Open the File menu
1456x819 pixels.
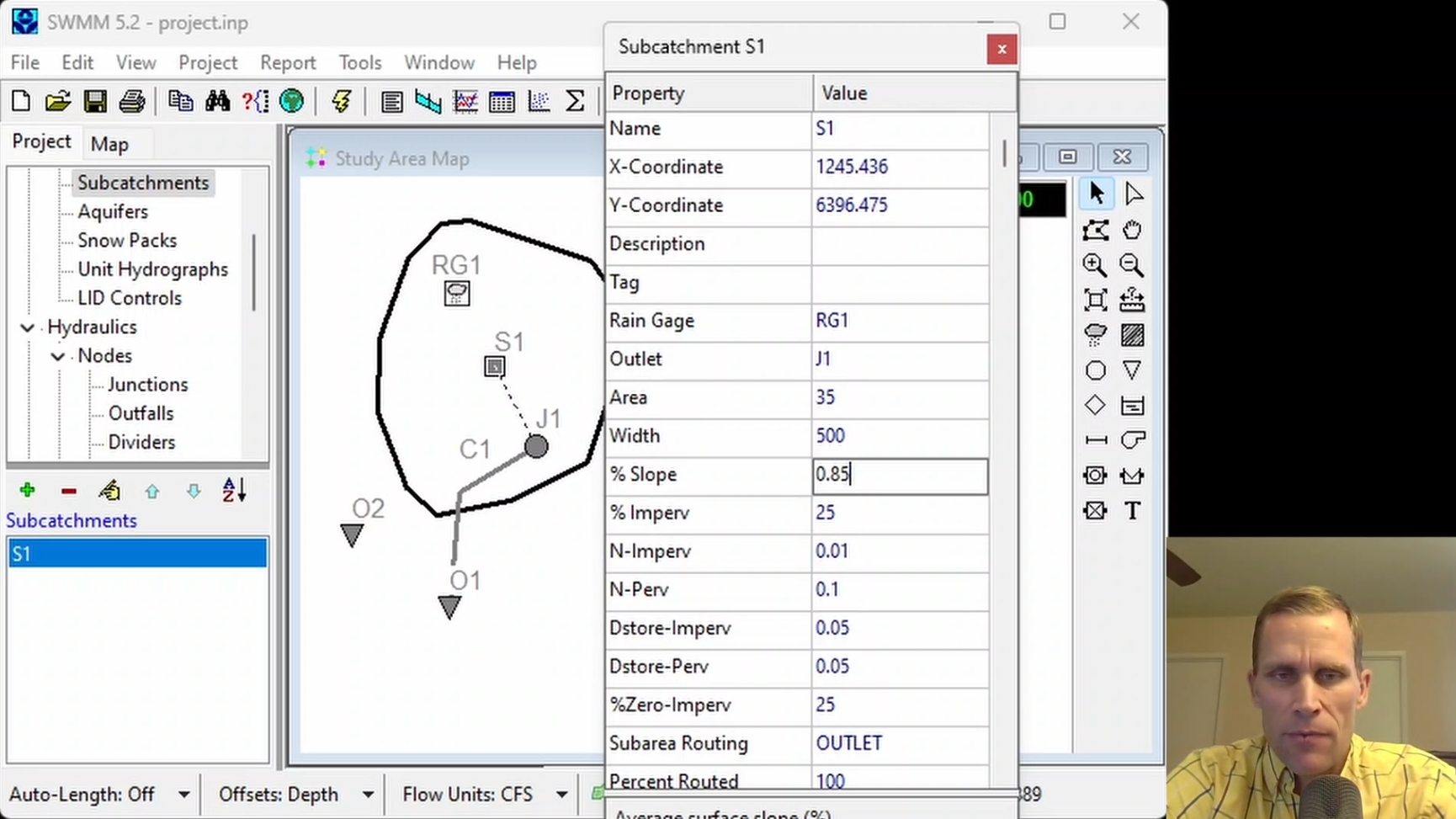click(x=25, y=63)
